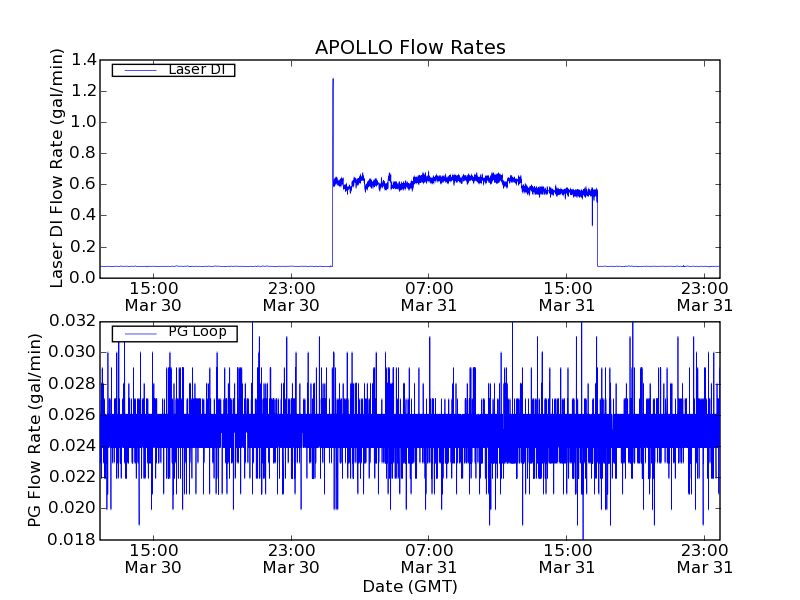Click the 0.026 tick label on PG axis
Screen dimensions: 800x600
pyautogui.click(x=72, y=415)
